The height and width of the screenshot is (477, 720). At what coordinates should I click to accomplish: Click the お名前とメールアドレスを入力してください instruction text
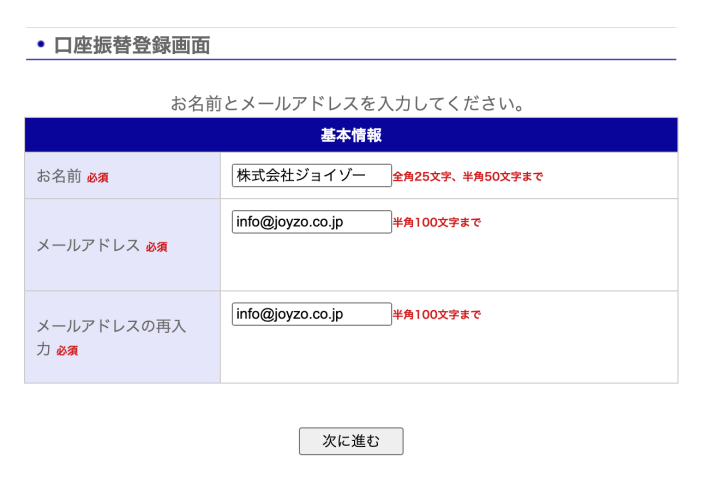pos(348,103)
